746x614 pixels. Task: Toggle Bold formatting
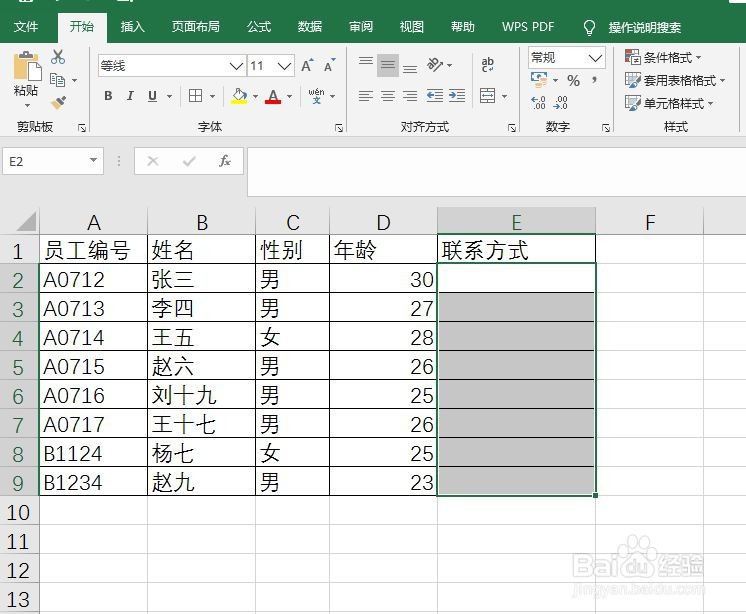point(108,96)
